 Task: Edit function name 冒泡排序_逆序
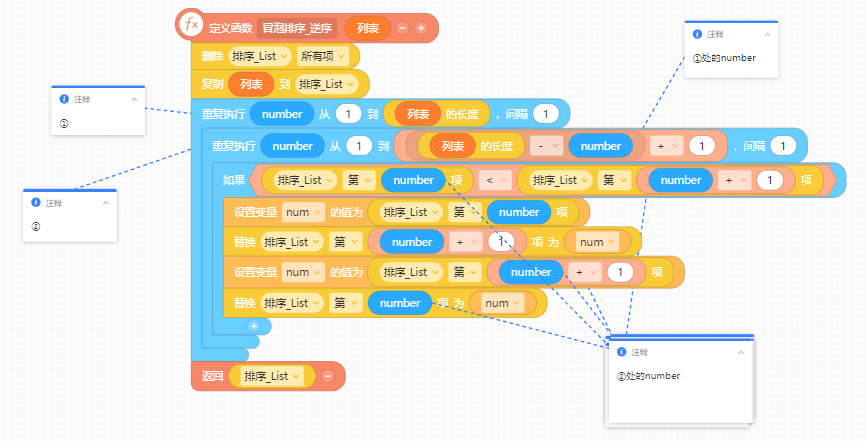click(x=296, y=28)
